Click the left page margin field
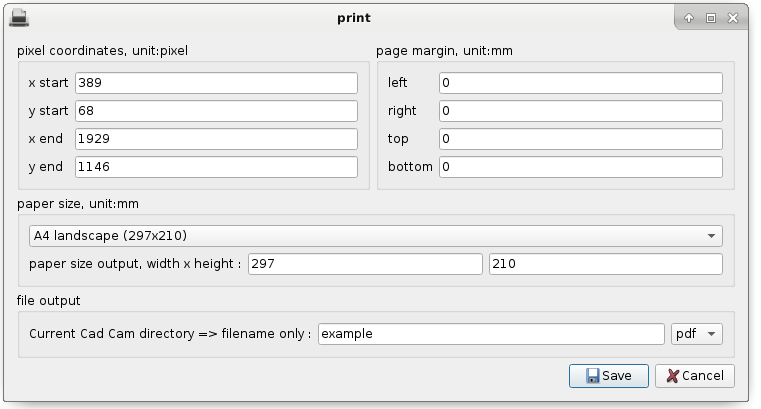Viewport: 761px width, 409px height. click(581, 83)
